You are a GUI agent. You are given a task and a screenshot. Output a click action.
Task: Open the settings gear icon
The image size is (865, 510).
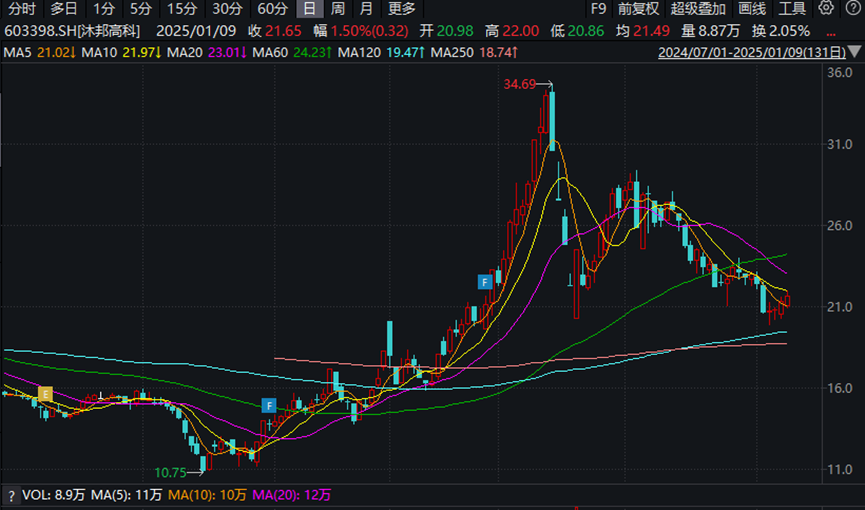pos(826,8)
